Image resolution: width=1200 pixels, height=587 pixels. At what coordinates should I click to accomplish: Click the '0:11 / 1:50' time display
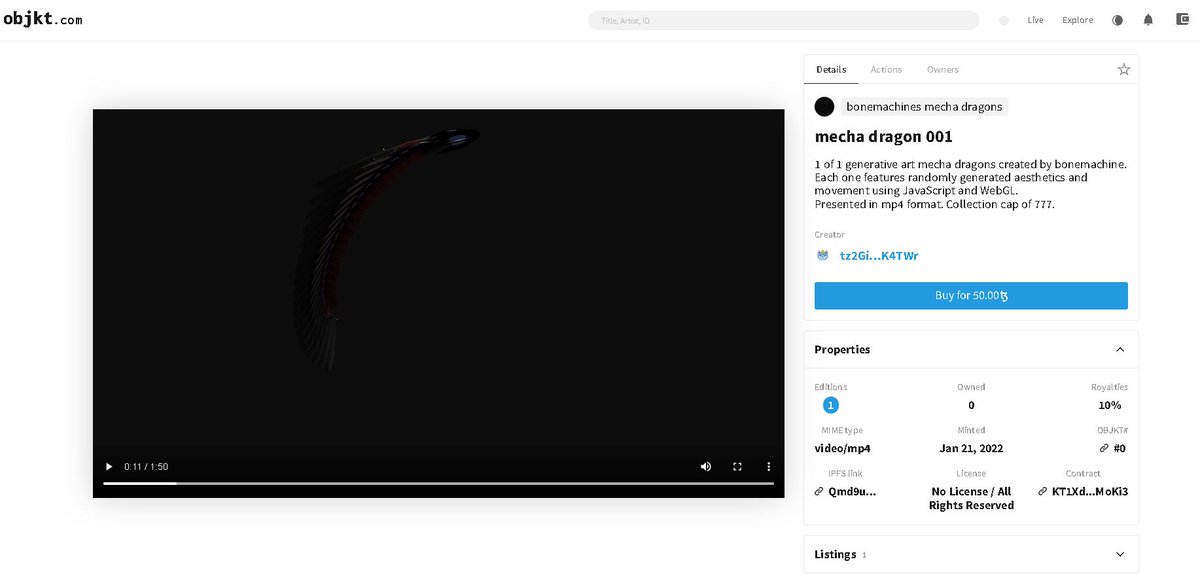146,467
